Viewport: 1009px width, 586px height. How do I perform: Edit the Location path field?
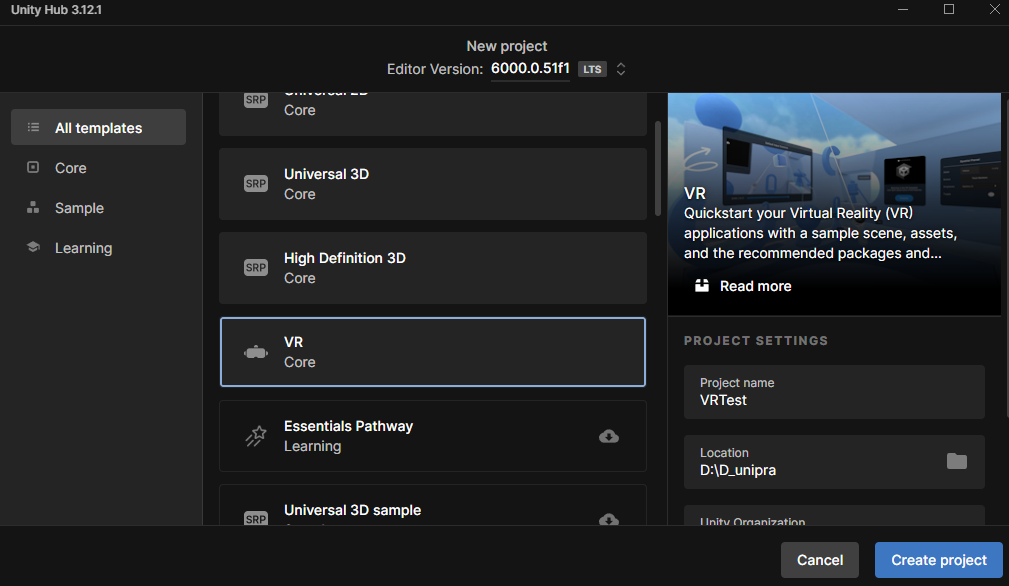(835, 462)
